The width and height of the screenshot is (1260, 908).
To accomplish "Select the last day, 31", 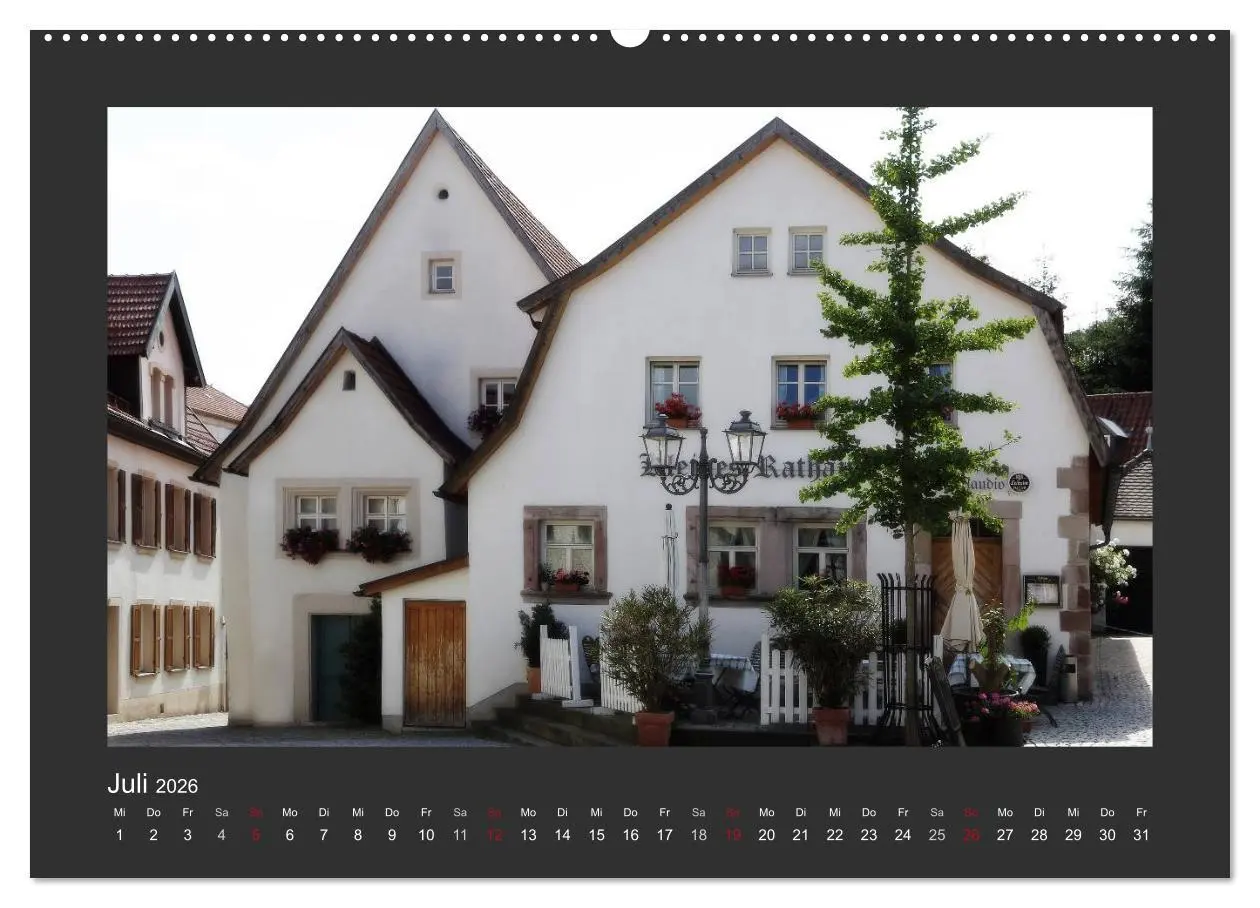I will 1140,835.
